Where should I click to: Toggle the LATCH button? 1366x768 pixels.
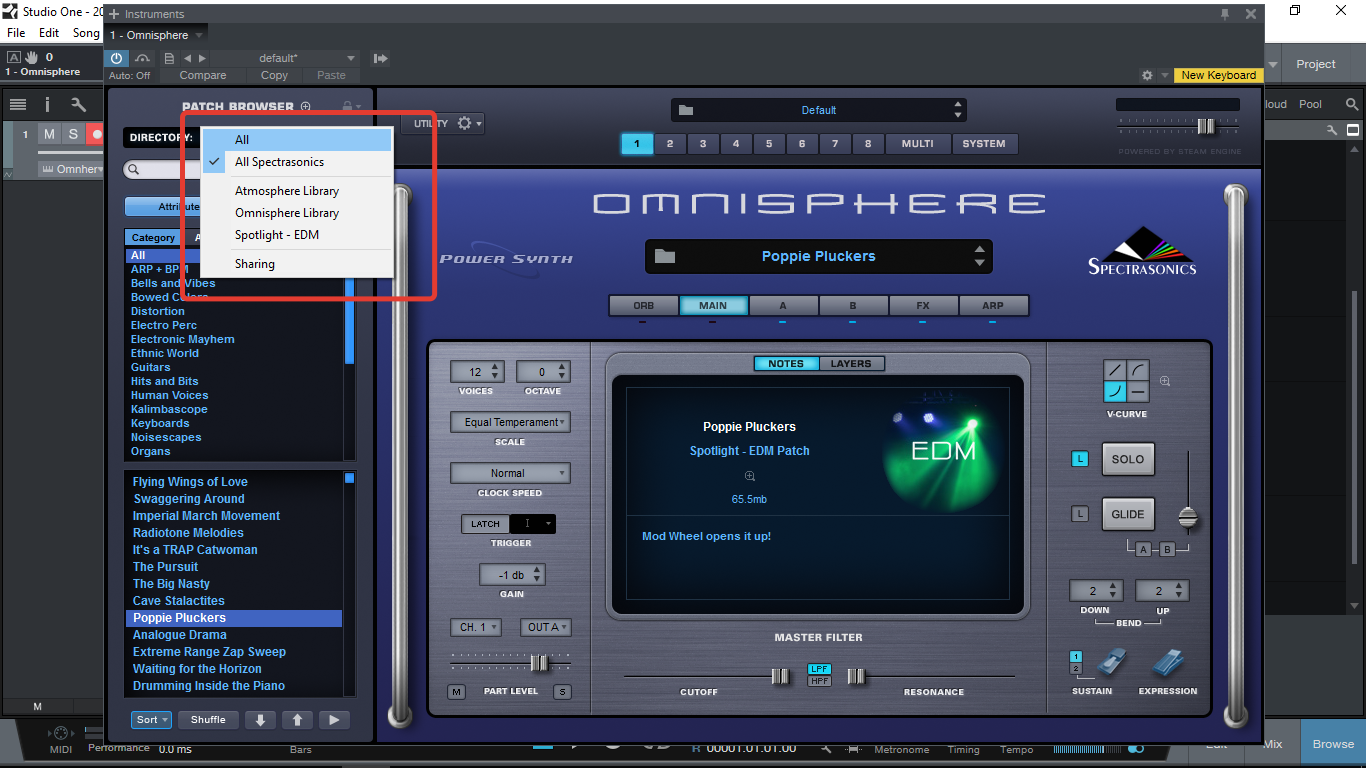(485, 524)
